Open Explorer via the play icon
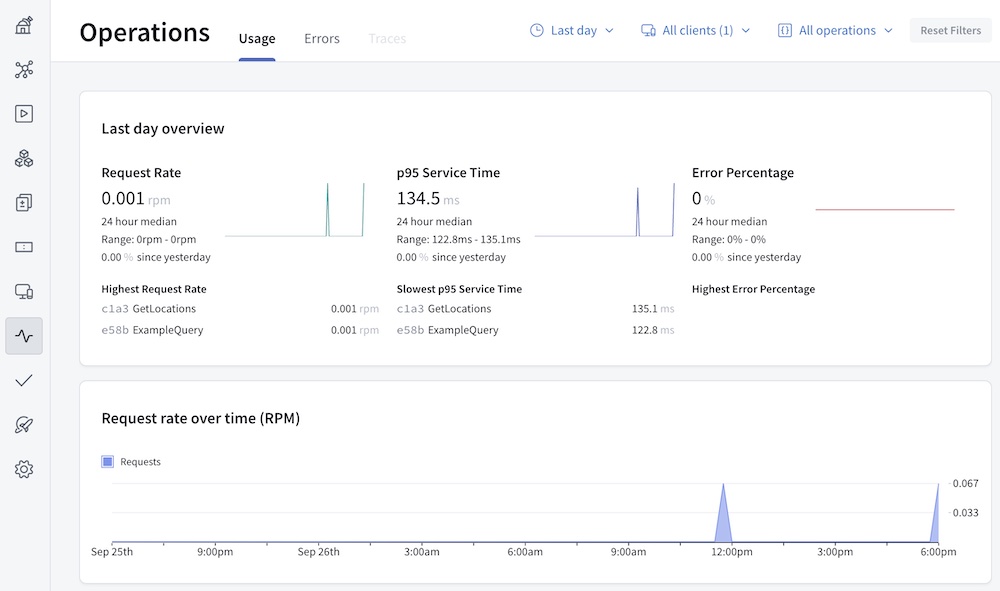This screenshot has height=591, width=1000. (x=24, y=114)
